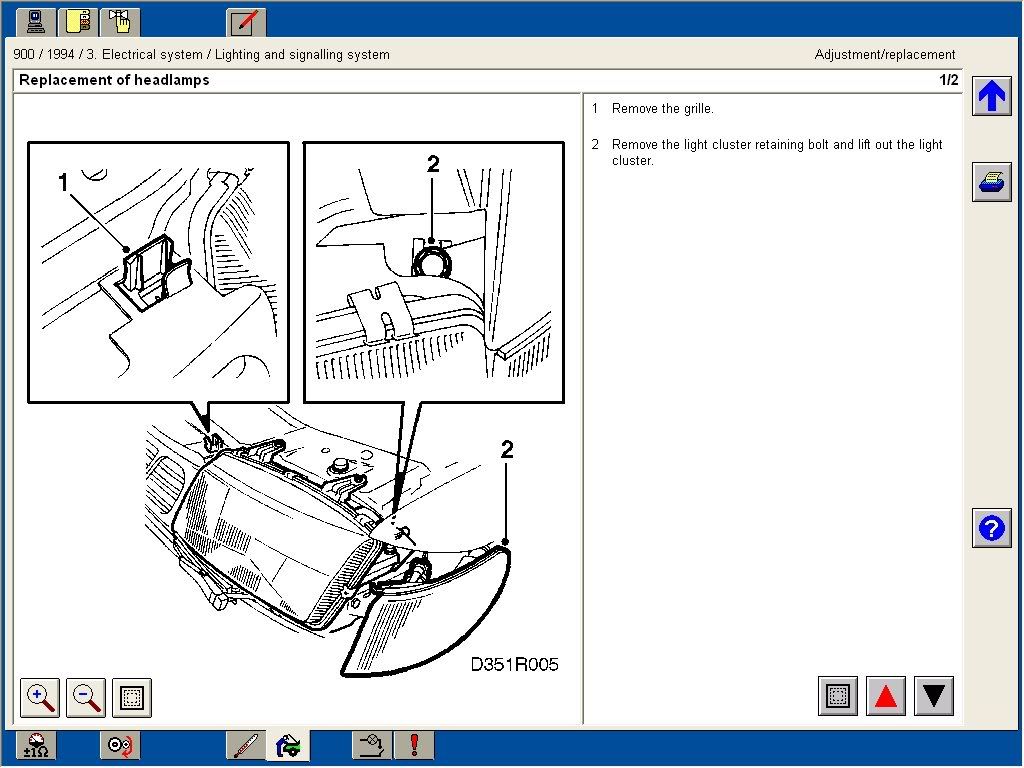Click the dotted selection square under the illustration

(131, 697)
